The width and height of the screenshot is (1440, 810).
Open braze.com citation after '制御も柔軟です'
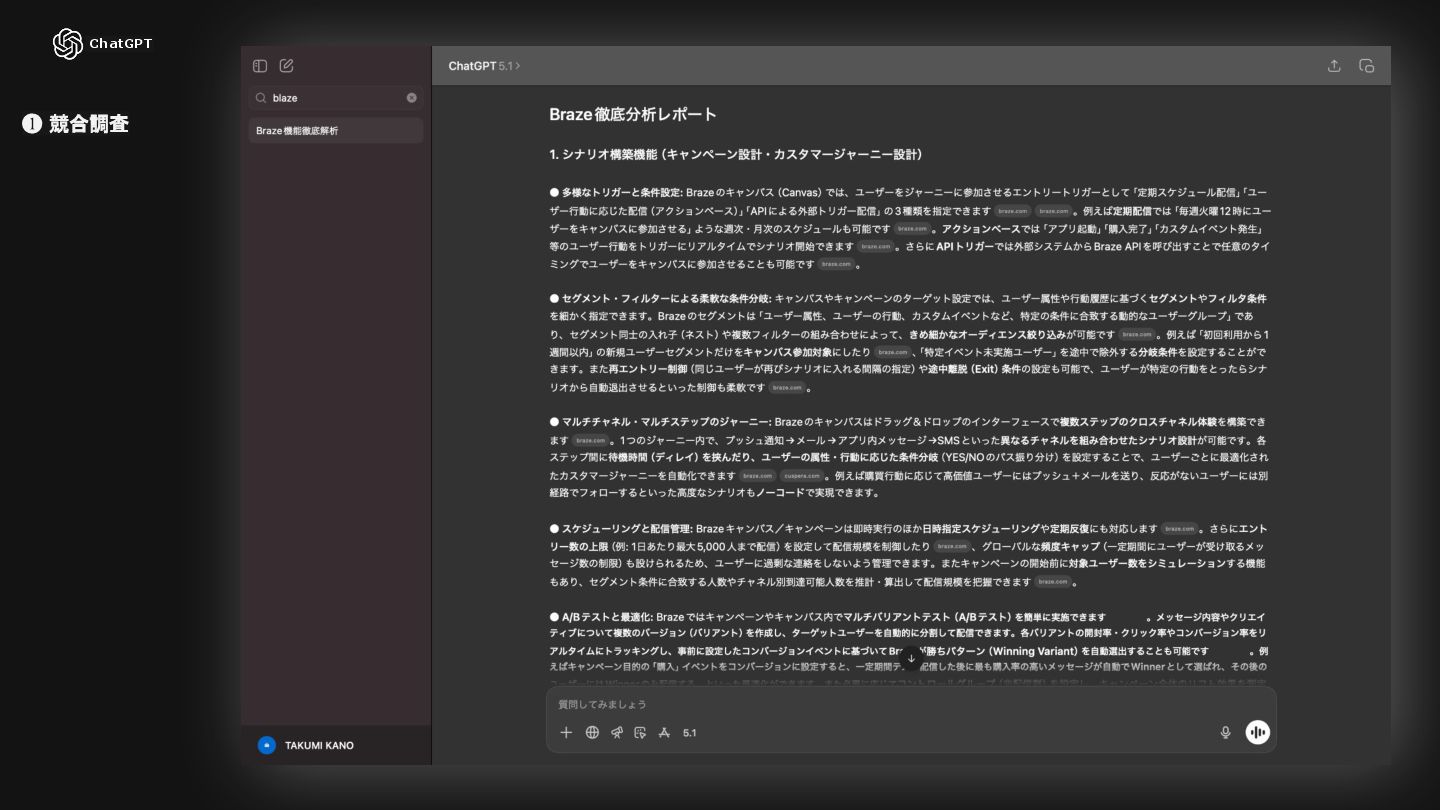pos(787,388)
